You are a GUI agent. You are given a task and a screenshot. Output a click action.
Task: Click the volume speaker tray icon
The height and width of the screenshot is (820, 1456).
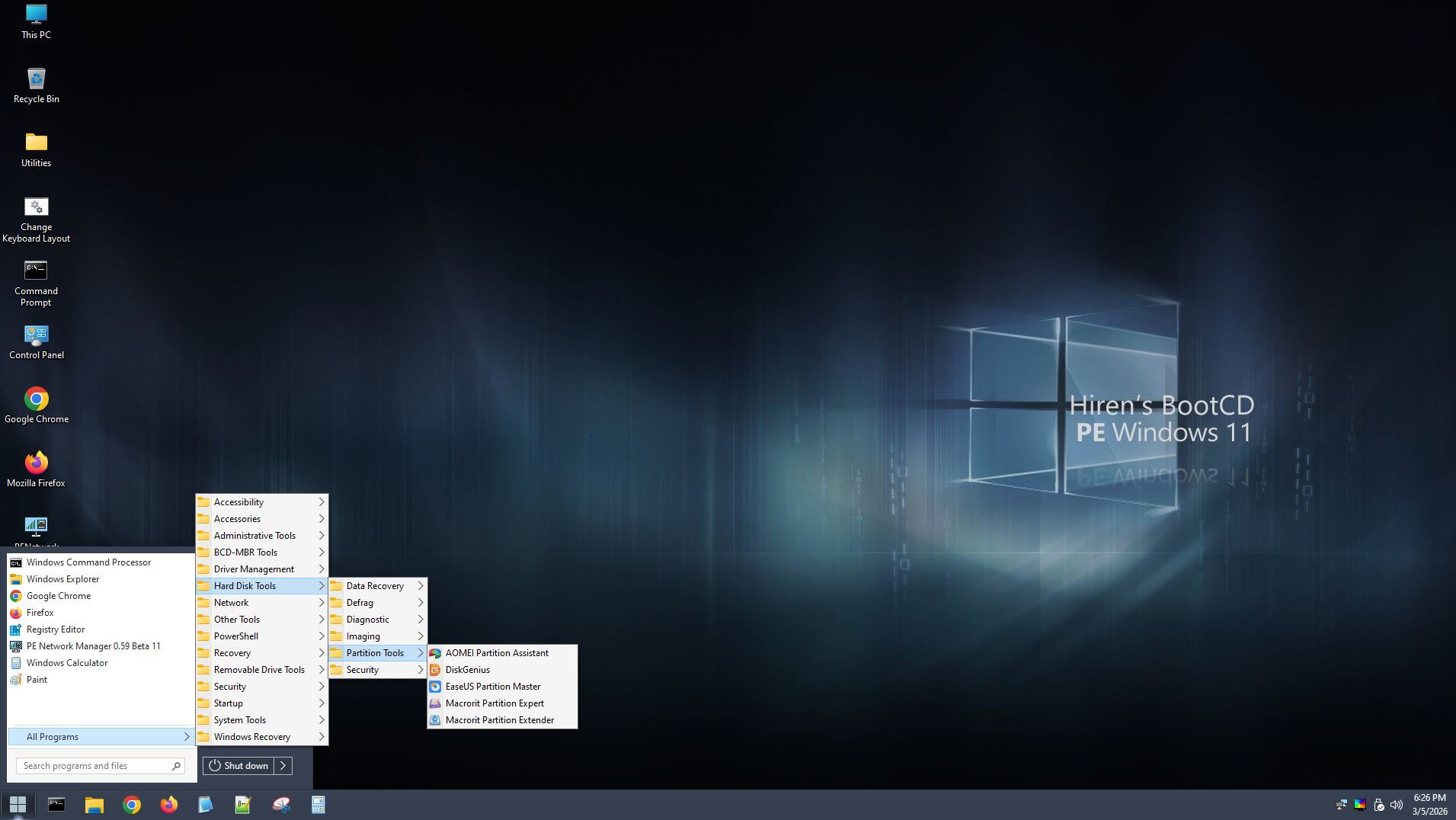coord(1397,805)
